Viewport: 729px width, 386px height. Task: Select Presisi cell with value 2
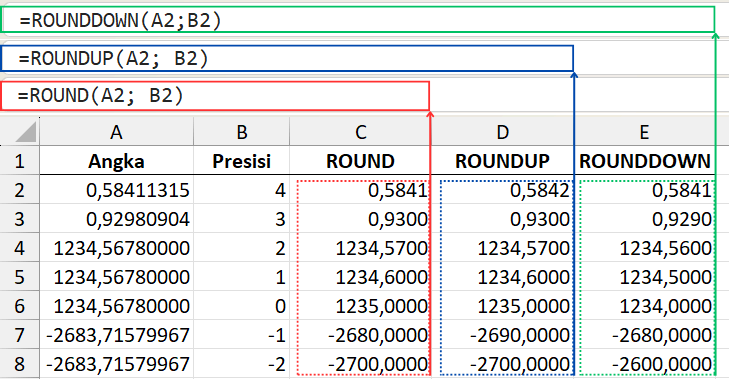coord(241,247)
